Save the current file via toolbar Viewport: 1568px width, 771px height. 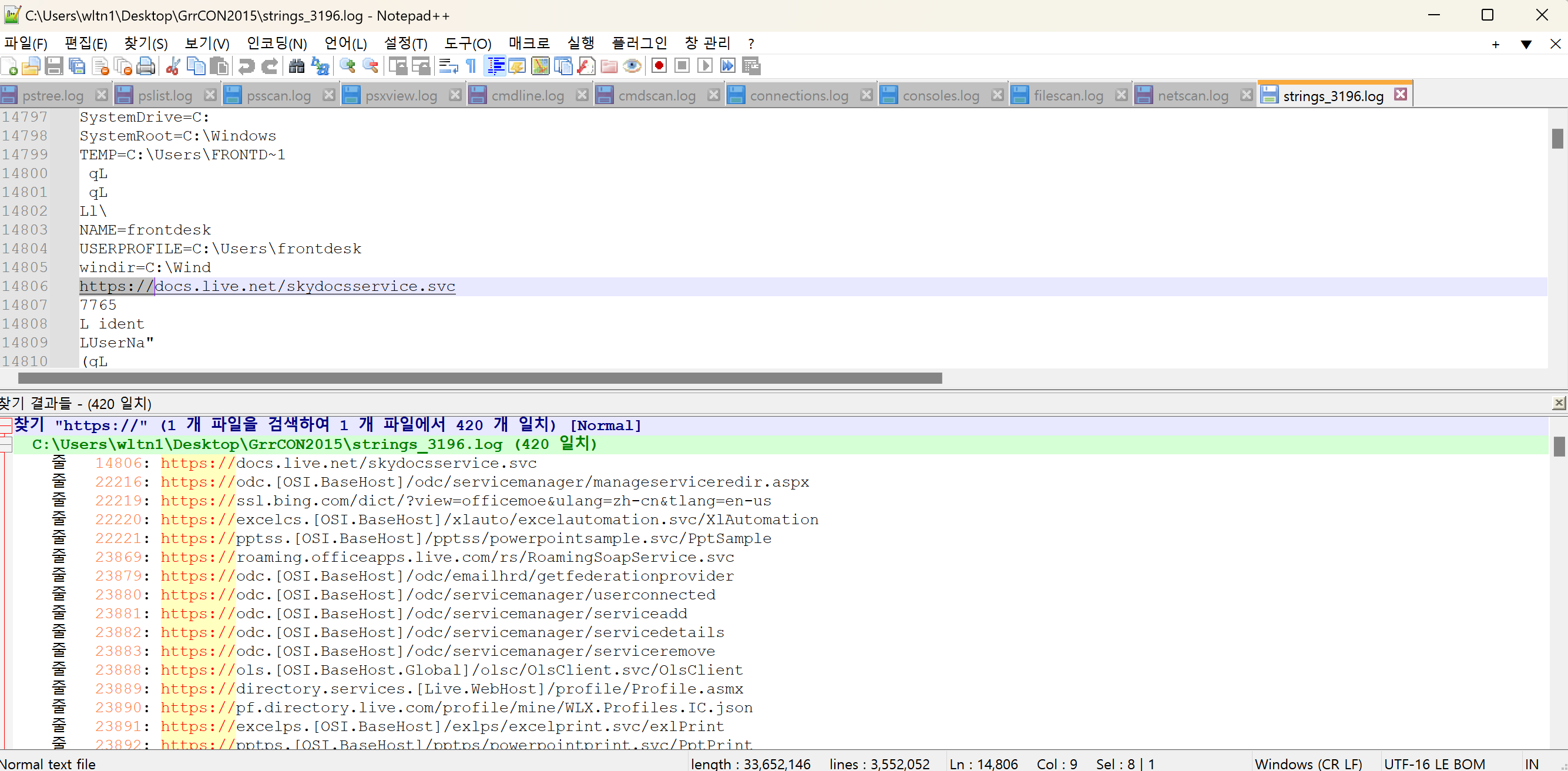tap(54, 66)
